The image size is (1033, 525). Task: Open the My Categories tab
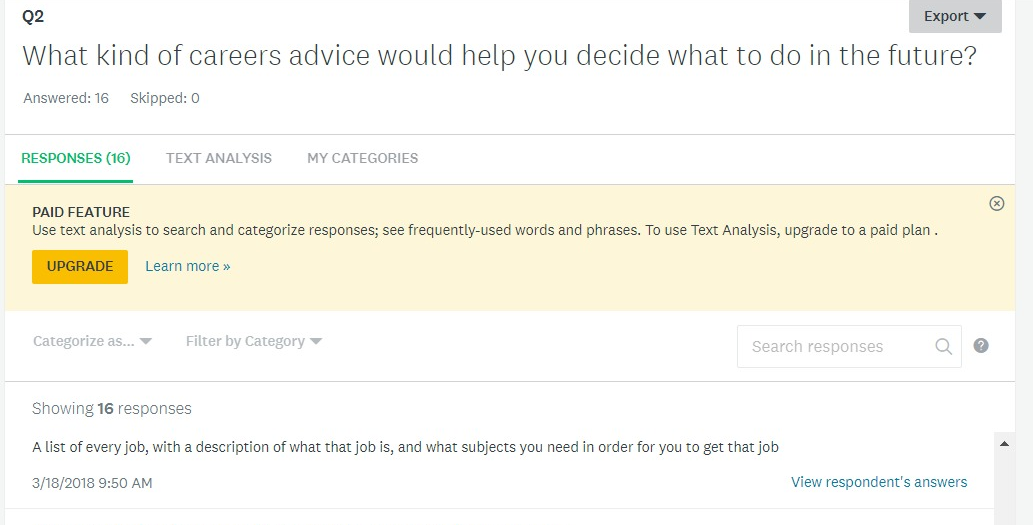pyautogui.click(x=363, y=158)
